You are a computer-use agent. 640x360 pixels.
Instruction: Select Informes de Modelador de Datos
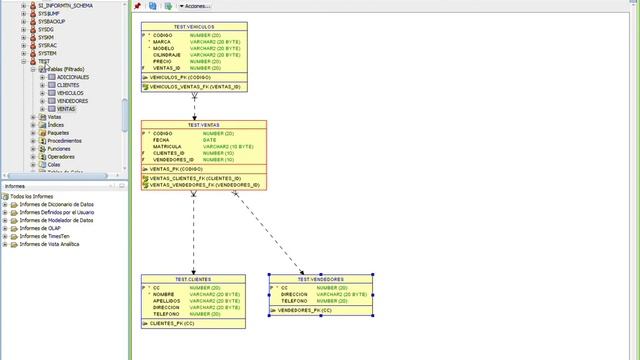(56, 220)
